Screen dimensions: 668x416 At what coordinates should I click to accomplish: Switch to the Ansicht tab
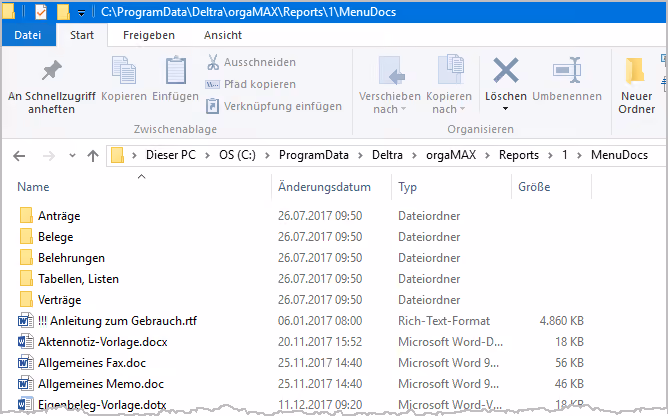[x=223, y=35]
